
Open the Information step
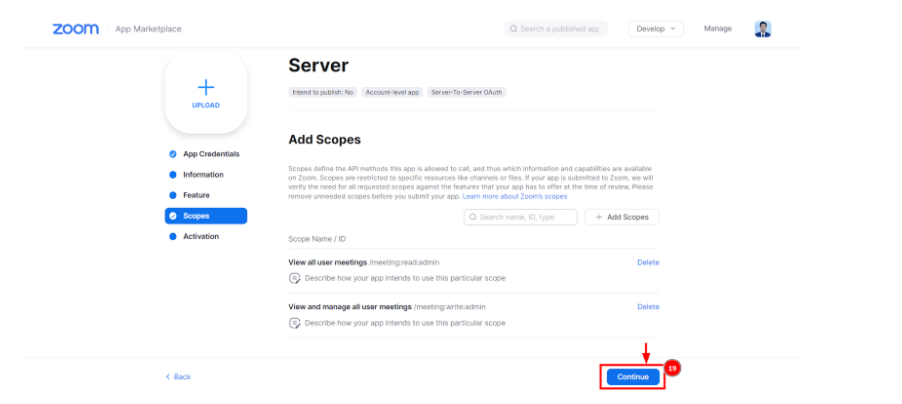pyautogui.click(x=203, y=175)
